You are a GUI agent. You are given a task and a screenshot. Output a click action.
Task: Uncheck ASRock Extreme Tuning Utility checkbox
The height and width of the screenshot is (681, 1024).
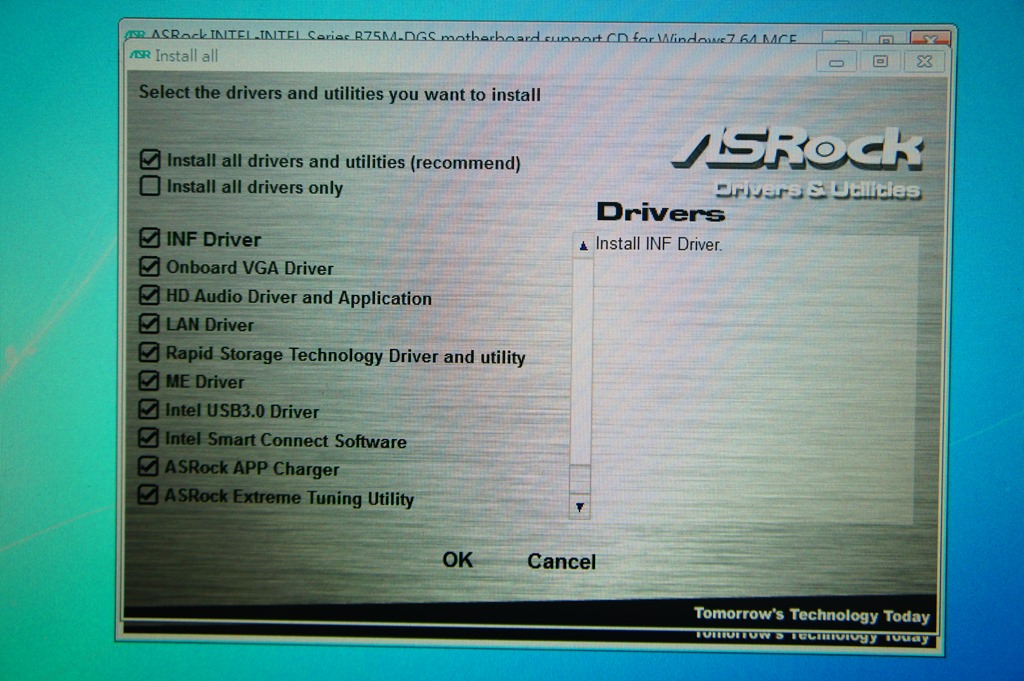148,494
